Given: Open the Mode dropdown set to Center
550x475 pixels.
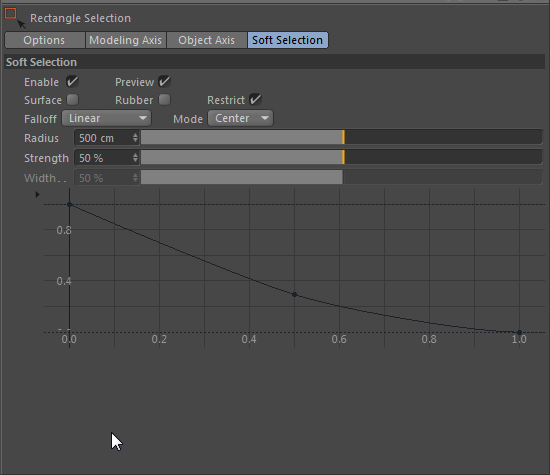Looking at the screenshot, I should point(241,118).
